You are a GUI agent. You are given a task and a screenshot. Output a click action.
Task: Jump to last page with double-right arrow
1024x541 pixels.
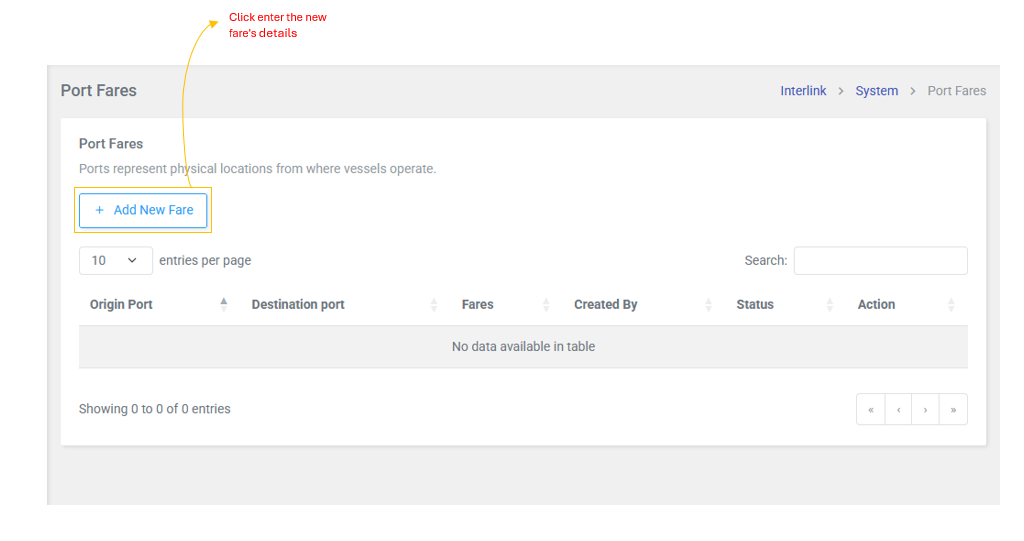tap(953, 410)
